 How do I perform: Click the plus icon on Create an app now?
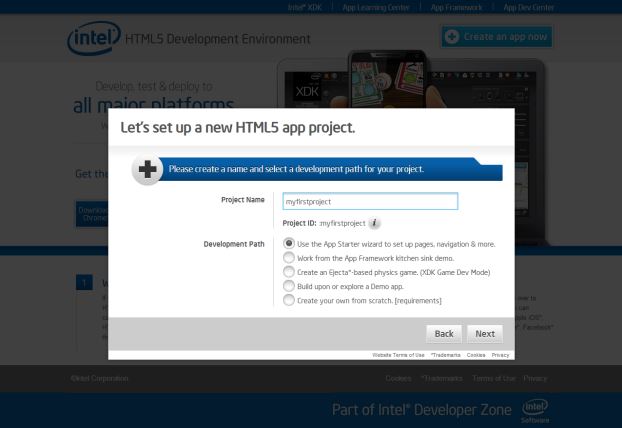coord(452,36)
